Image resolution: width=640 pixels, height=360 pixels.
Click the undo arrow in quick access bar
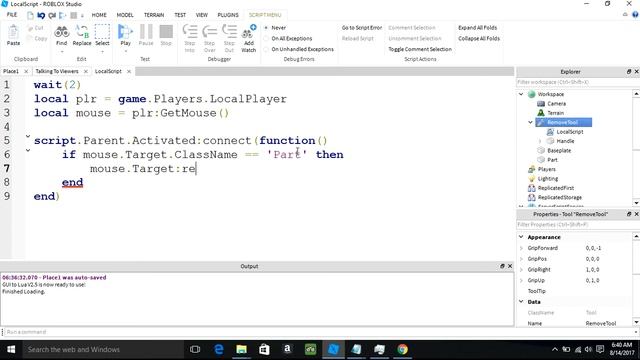pos(41,16)
